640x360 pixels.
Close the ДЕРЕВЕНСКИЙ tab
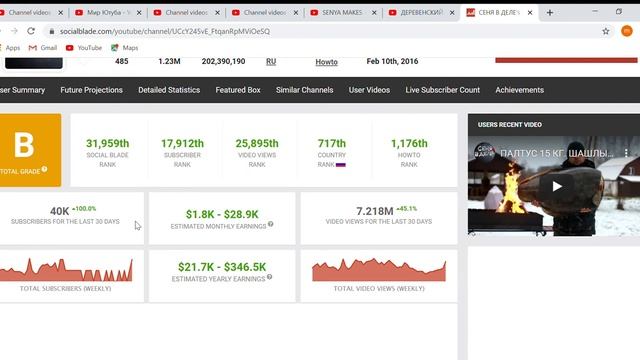[452, 13]
